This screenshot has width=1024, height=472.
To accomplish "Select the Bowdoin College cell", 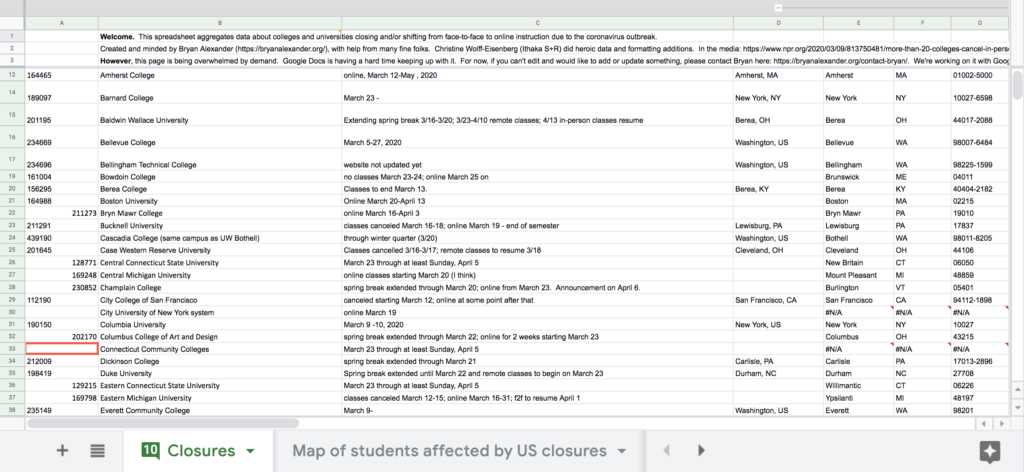I will [x=219, y=177].
